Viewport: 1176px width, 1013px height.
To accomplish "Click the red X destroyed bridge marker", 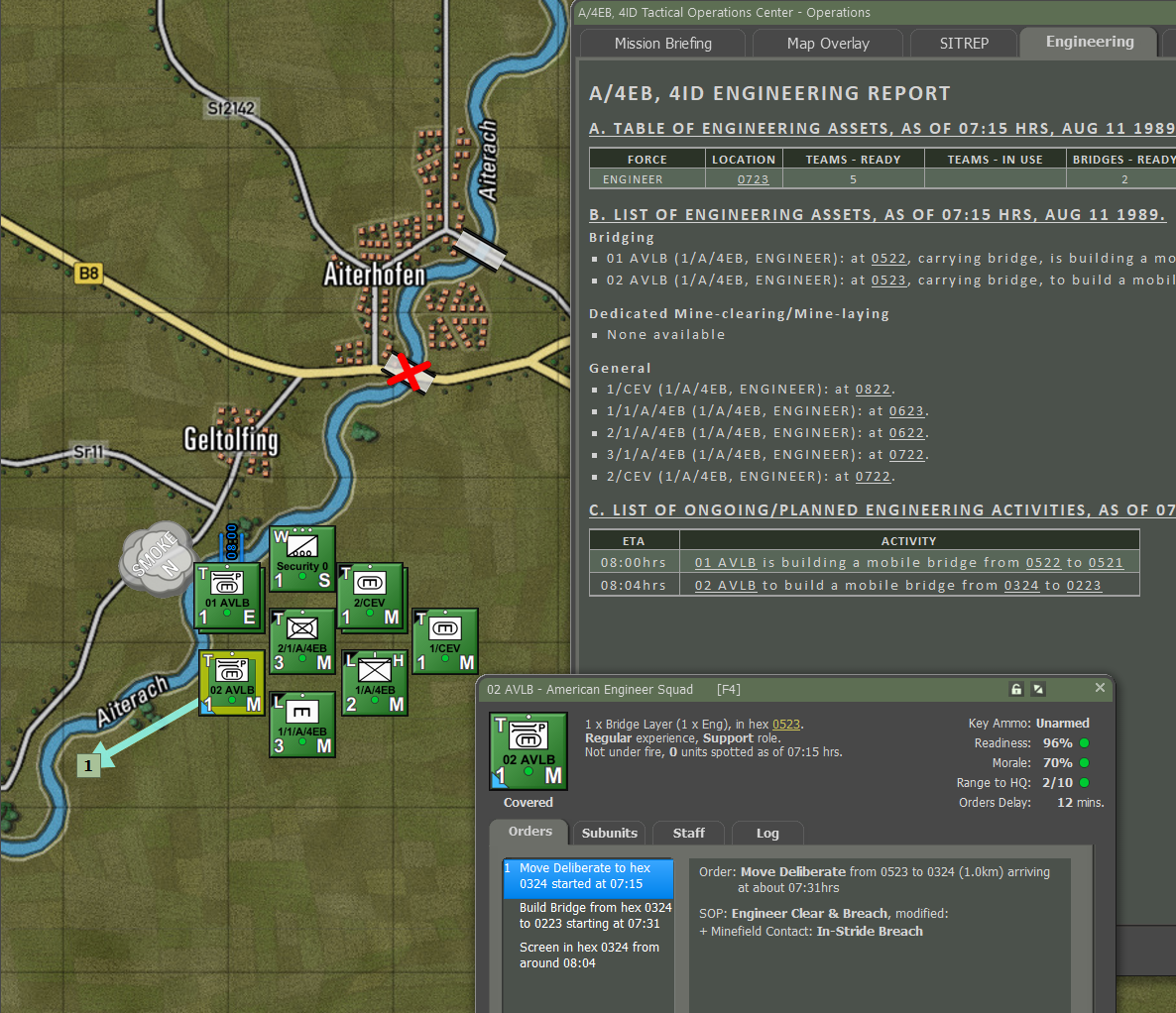I will pyautogui.click(x=408, y=372).
